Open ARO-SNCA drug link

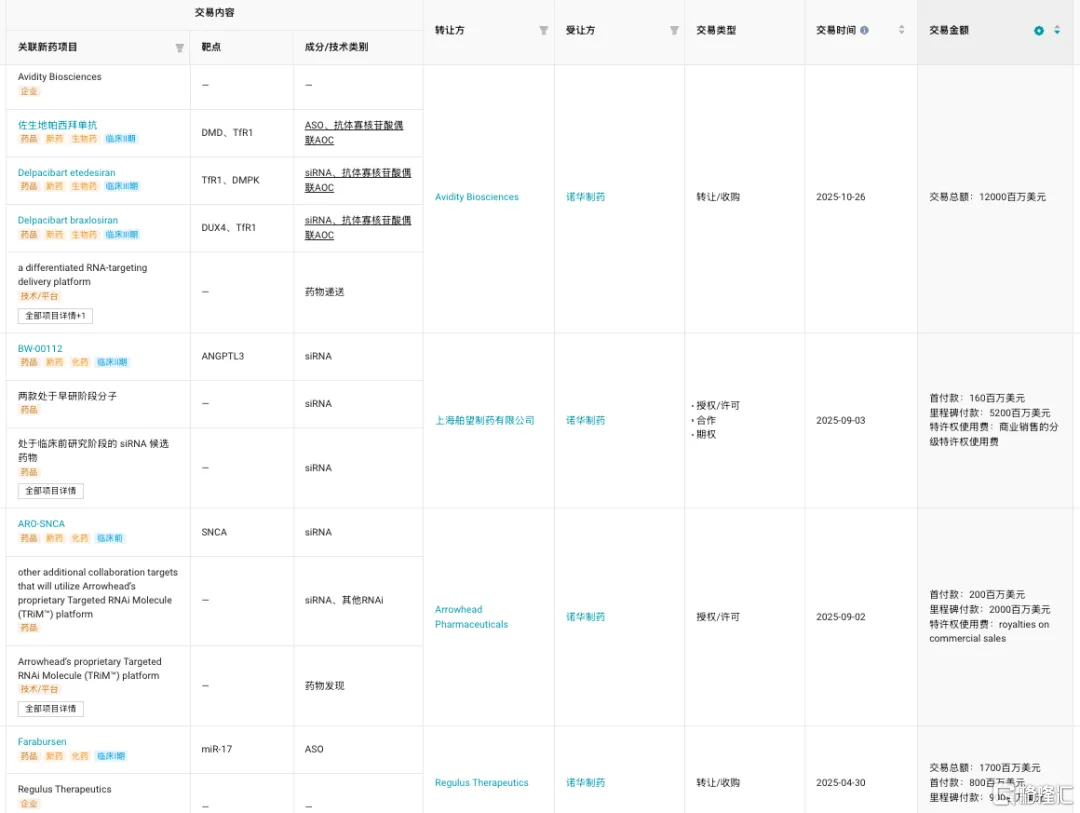(41, 524)
